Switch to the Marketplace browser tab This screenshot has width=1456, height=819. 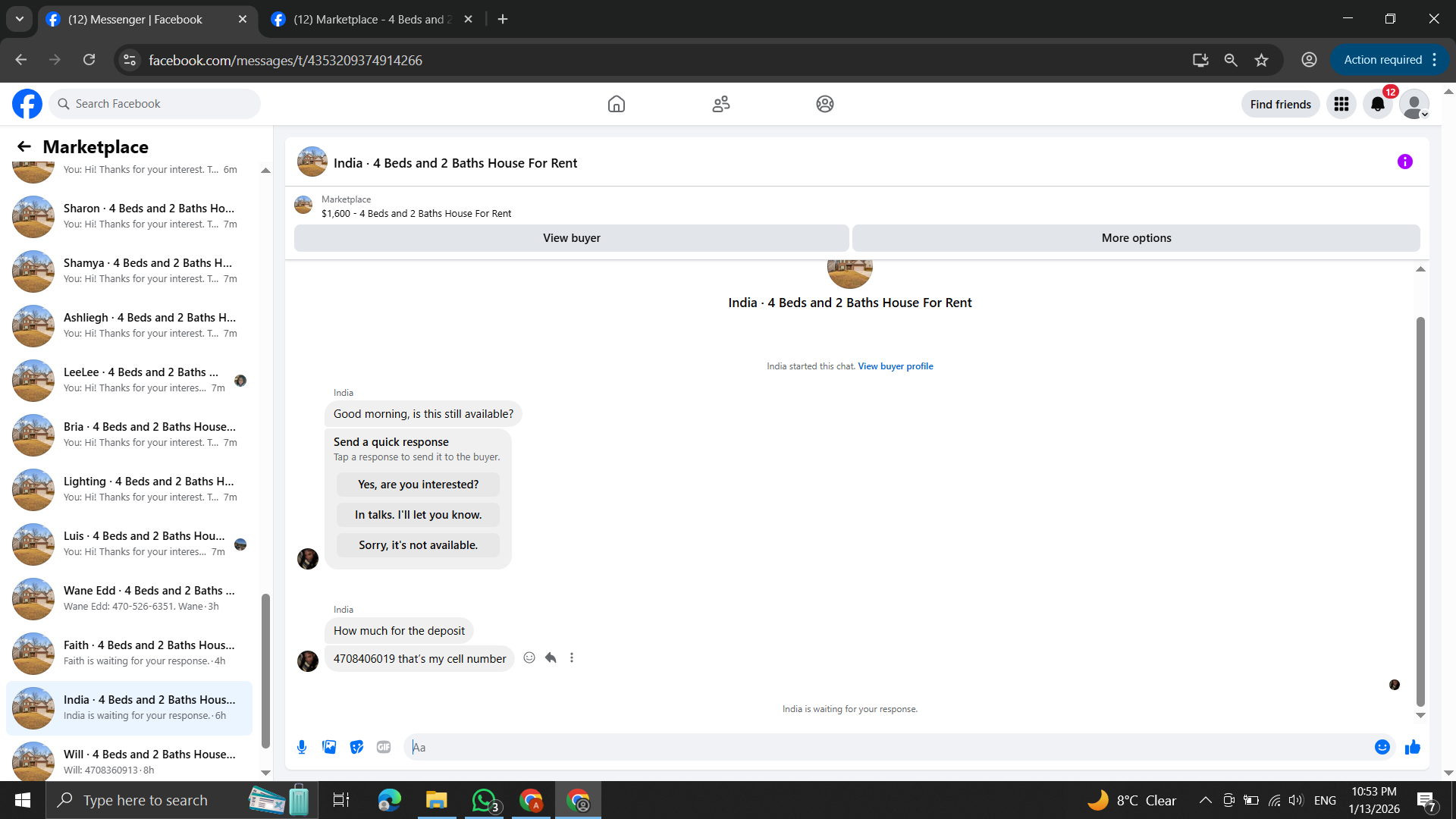pyautogui.click(x=372, y=20)
